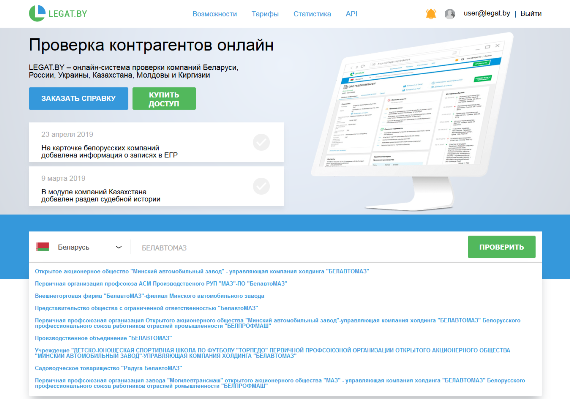The image size is (570, 399).
Task: Open the Тарифы menu item
Action: (x=265, y=14)
